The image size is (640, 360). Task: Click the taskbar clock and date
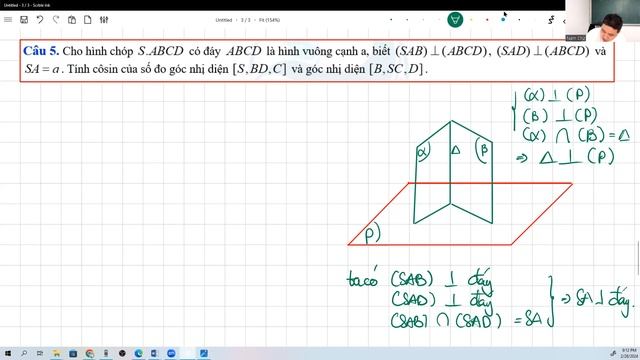coord(629,353)
